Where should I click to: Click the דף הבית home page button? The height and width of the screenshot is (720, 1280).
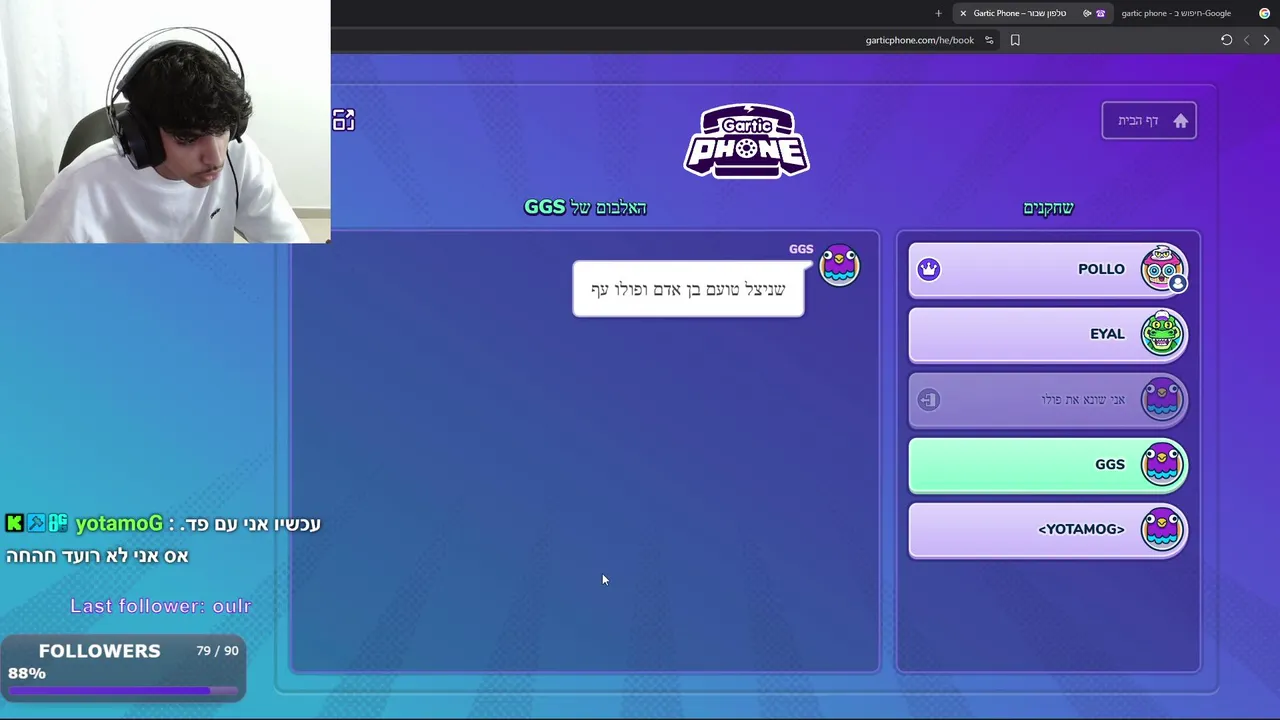pyautogui.click(x=1149, y=121)
